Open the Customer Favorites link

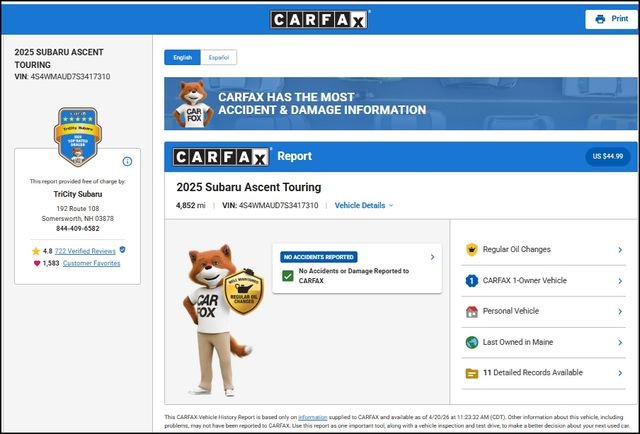pyautogui.click(x=91, y=263)
